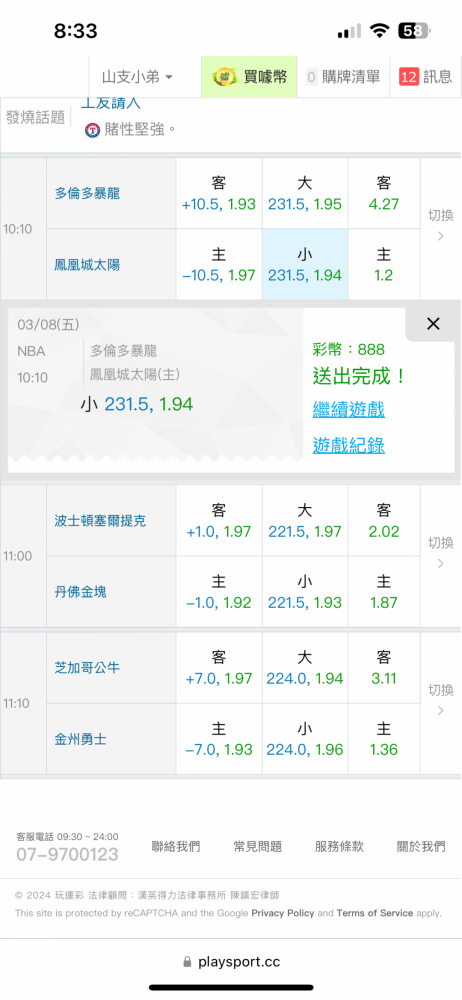
Task: Open the 山支小弟 account dropdown
Action: tap(137, 77)
